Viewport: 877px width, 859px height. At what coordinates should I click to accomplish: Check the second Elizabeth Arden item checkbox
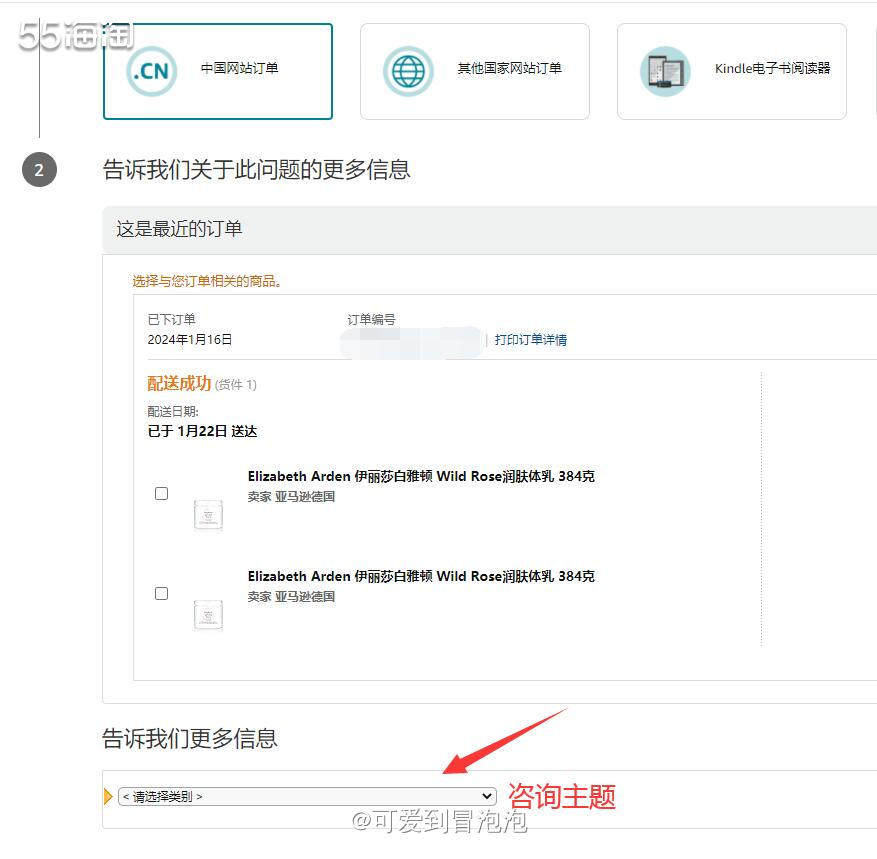click(x=161, y=593)
